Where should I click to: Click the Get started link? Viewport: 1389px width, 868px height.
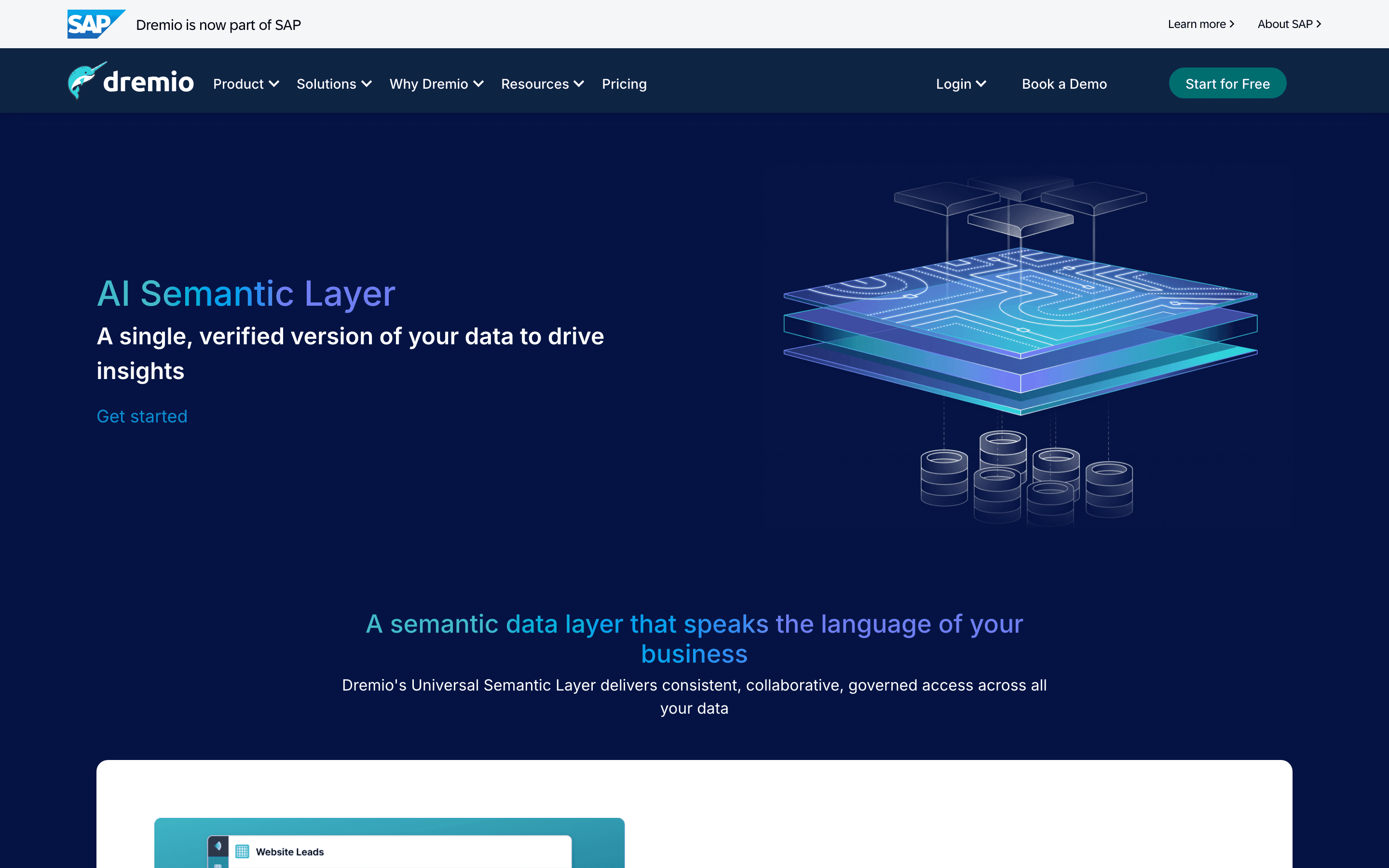(x=142, y=416)
